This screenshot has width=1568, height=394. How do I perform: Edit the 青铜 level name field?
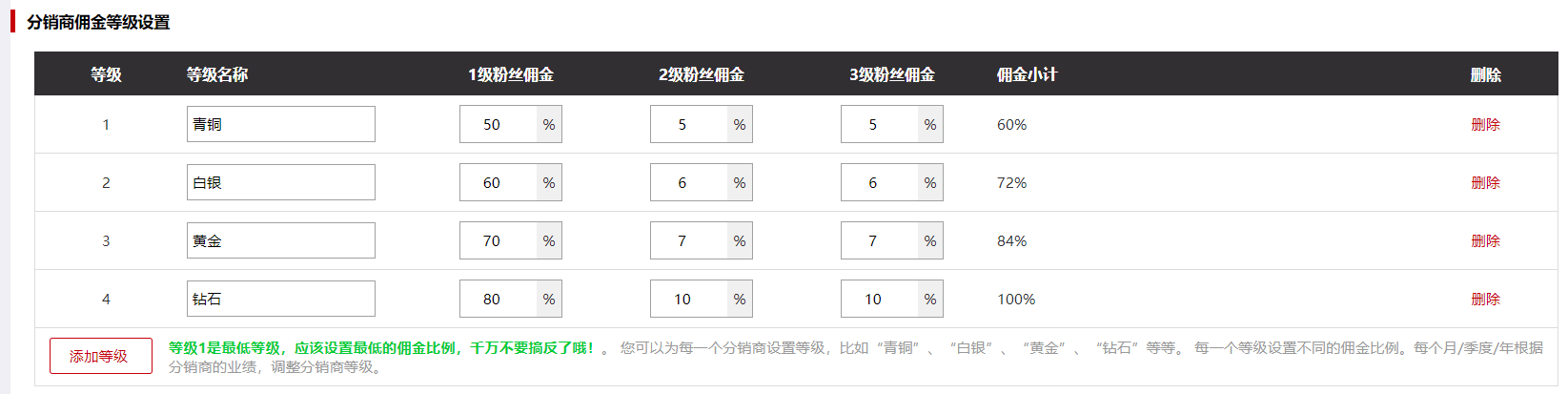pyautogui.click(x=280, y=124)
